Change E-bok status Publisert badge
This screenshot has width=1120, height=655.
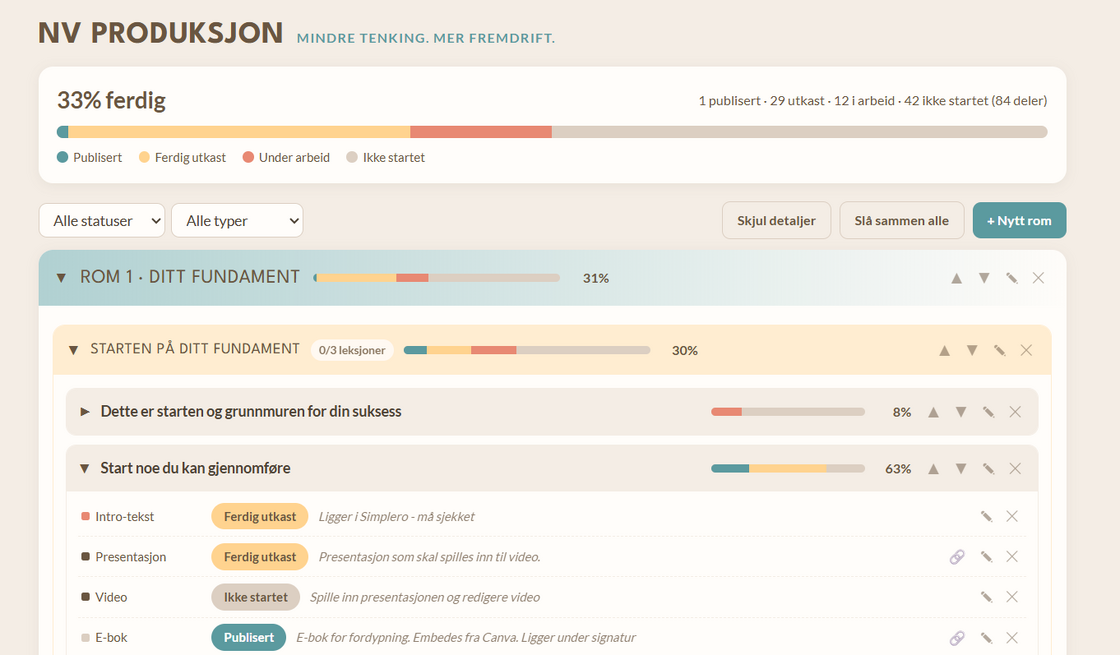point(249,638)
